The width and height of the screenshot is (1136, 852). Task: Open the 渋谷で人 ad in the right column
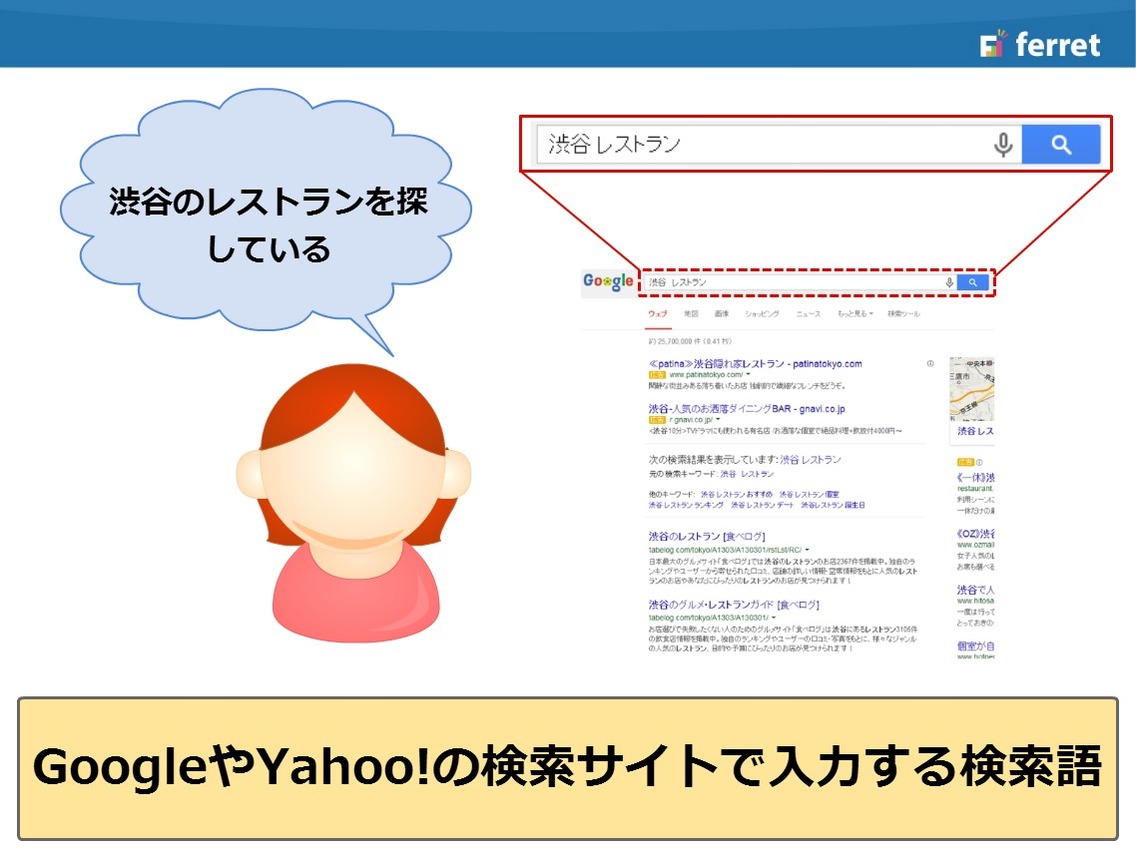point(975,590)
